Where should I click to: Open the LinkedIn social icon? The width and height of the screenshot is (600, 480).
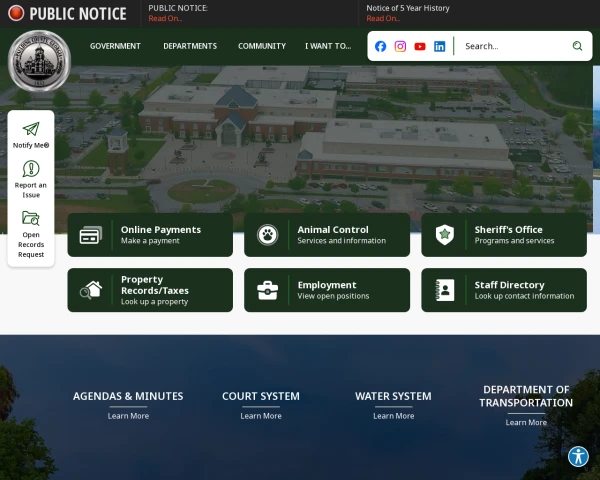pos(439,46)
